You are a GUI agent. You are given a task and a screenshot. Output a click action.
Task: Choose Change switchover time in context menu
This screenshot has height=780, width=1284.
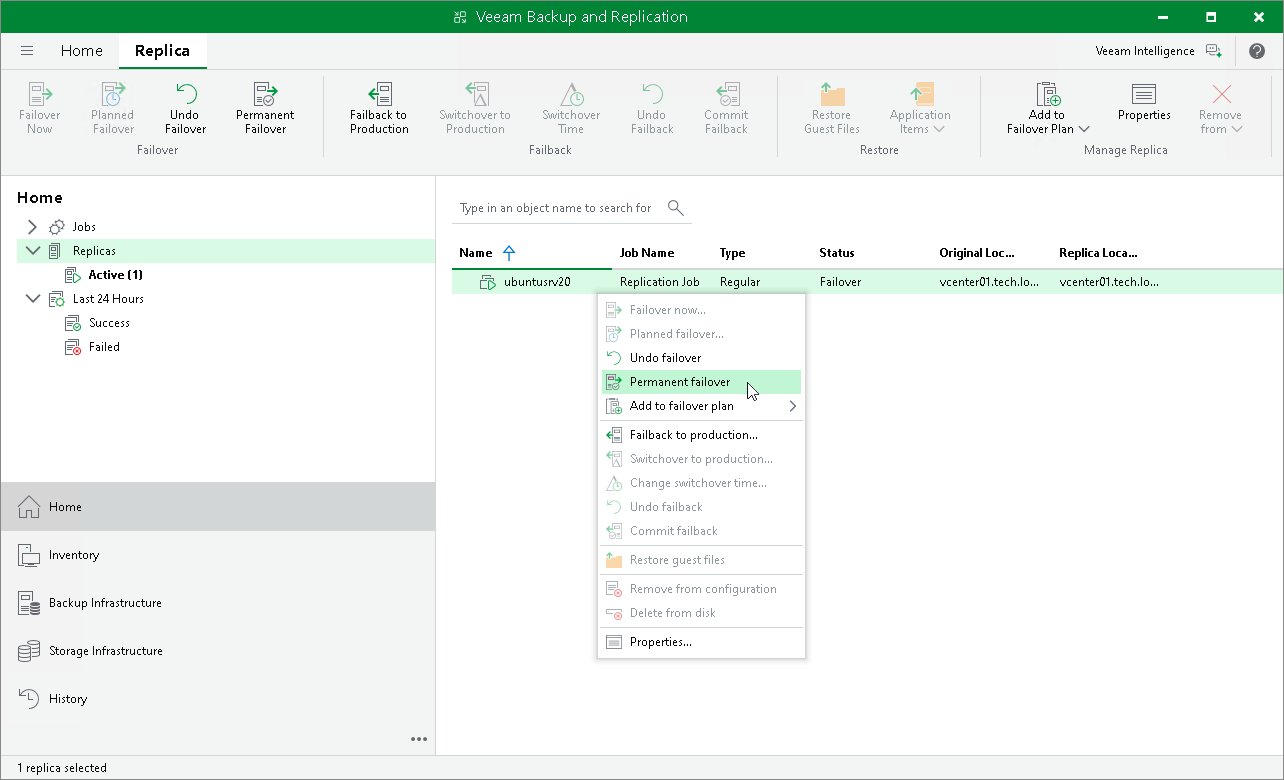pyautogui.click(x=701, y=483)
